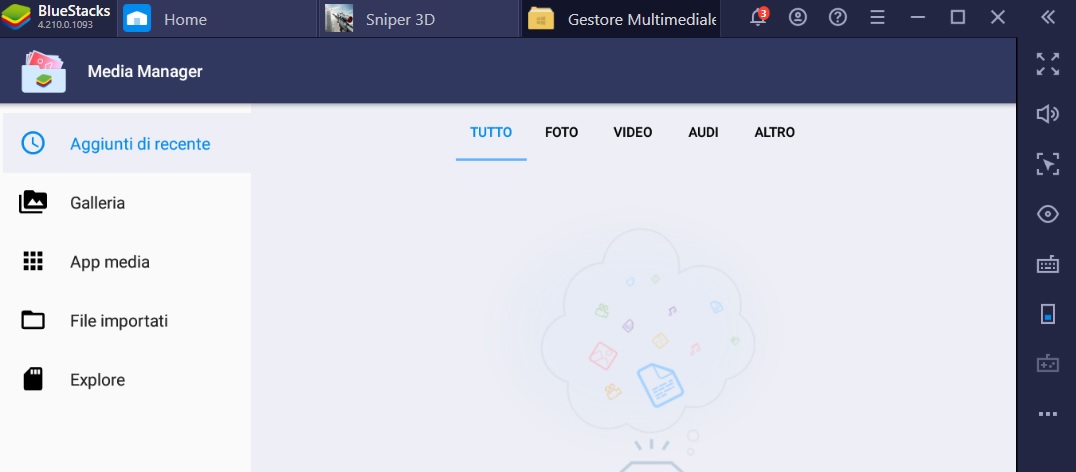Open Galleria in the left sidebar
This screenshot has height=472, width=1076.
97,203
